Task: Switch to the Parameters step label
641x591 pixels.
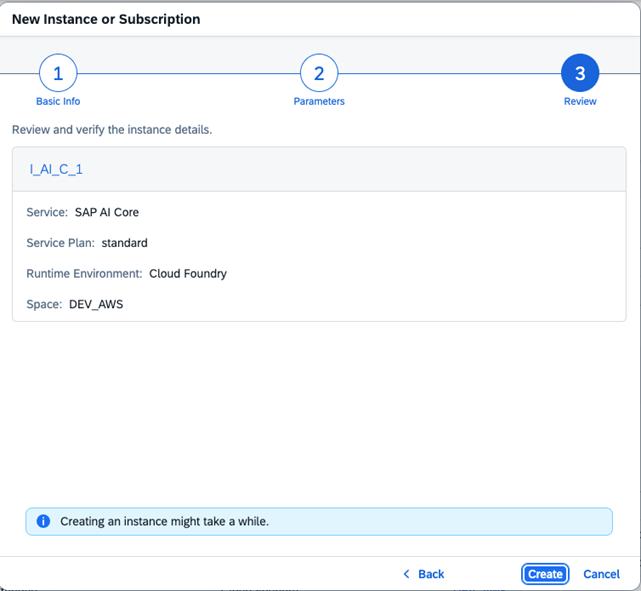Action: click(x=319, y=101)
